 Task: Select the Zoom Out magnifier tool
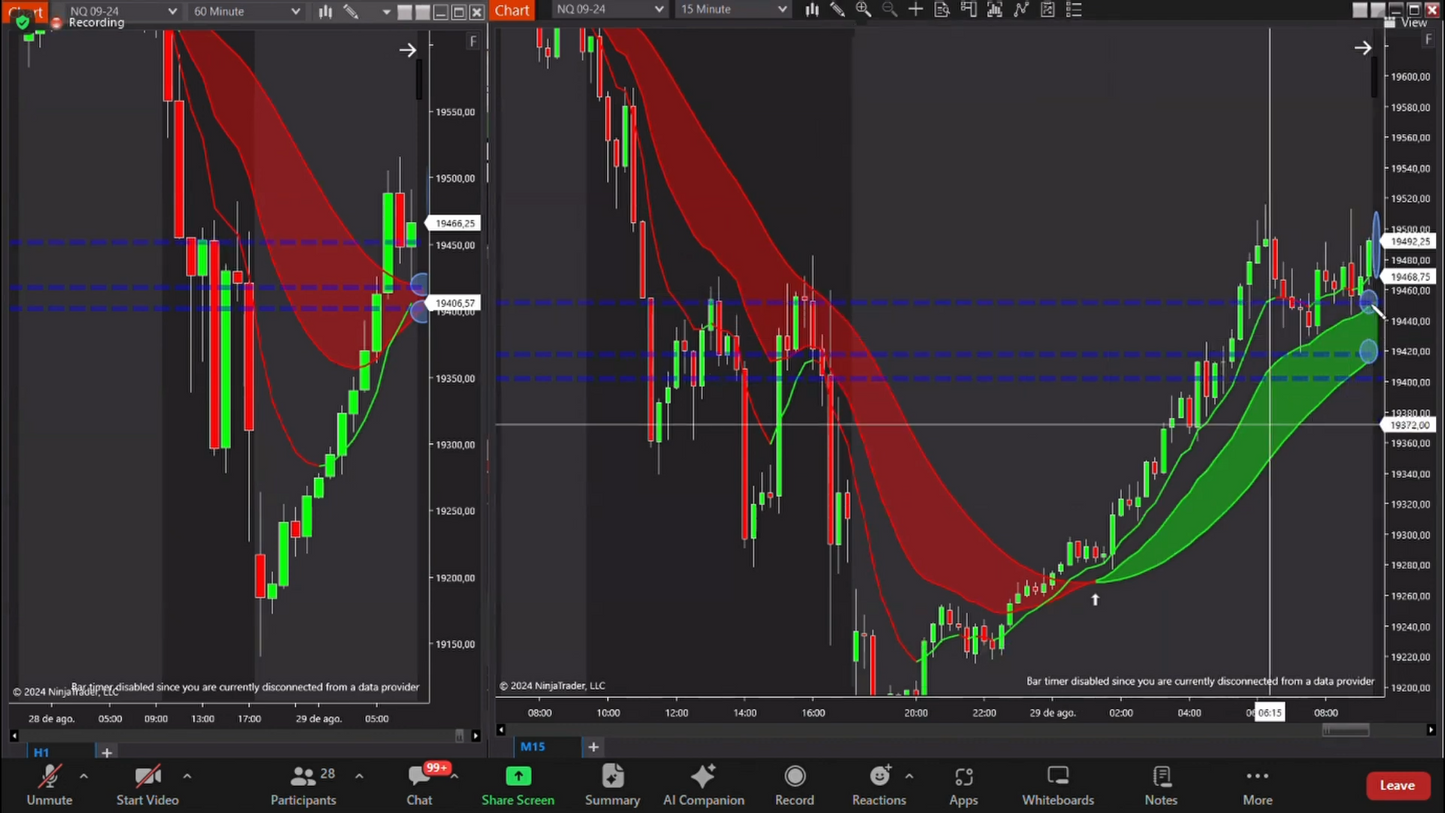[890, 9]
